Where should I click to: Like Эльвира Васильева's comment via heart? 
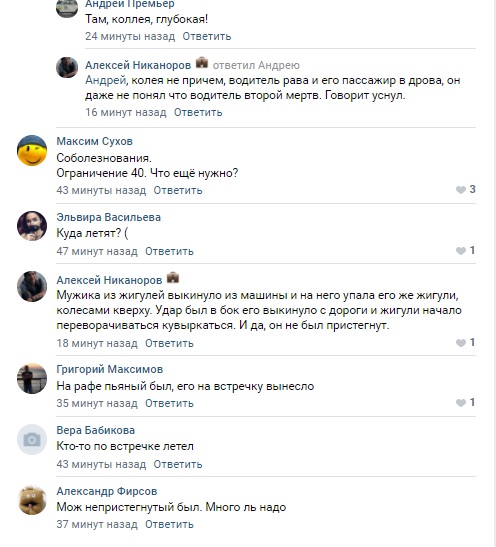pyautogui.click(x=461, y=251)
